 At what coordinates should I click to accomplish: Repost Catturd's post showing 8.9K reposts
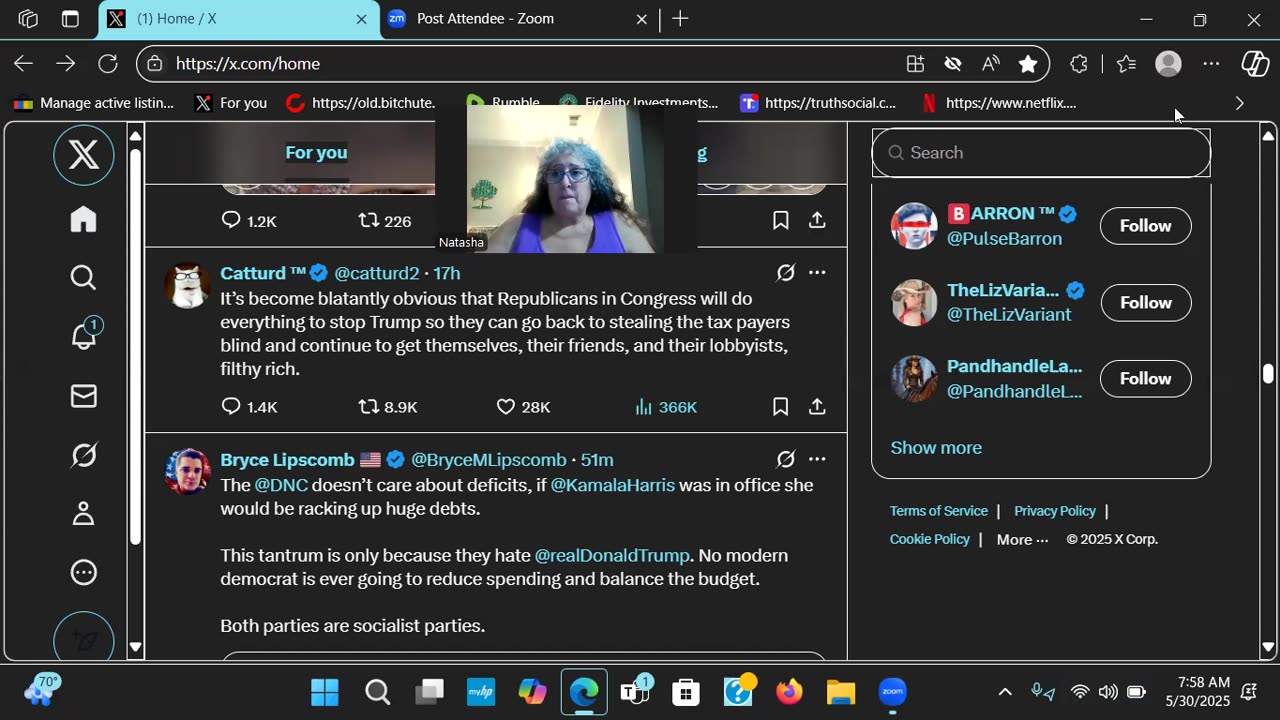388,407
